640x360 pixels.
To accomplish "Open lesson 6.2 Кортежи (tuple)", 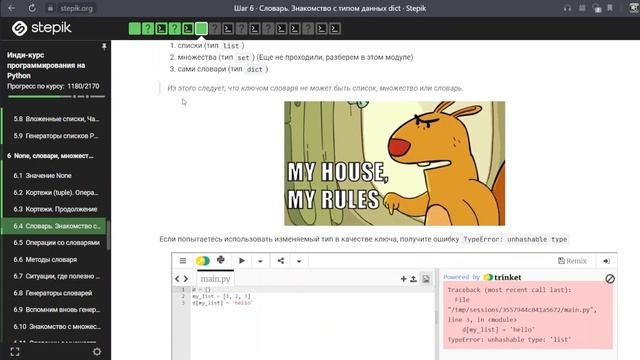I will [56, 192].
